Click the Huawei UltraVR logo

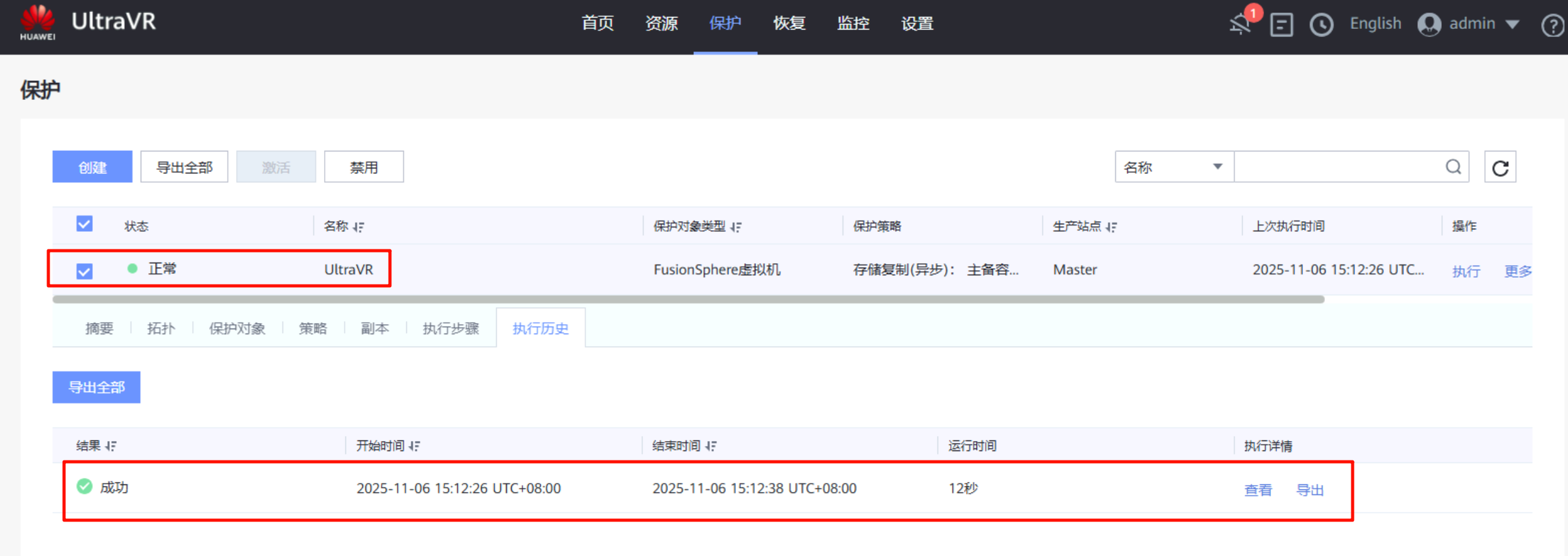tap(88, 23)
